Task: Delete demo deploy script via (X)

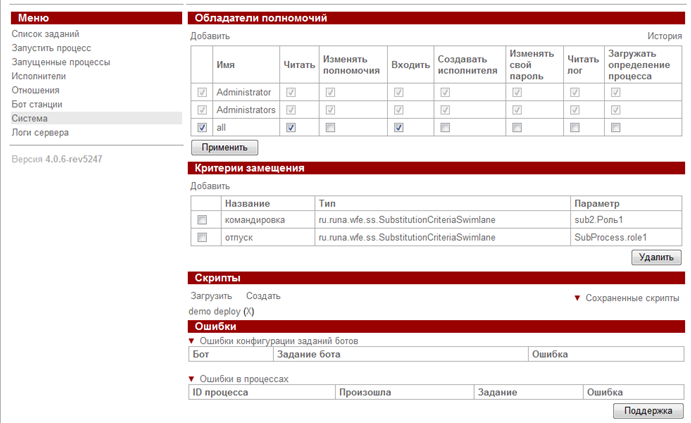Action: click(249, 312)
